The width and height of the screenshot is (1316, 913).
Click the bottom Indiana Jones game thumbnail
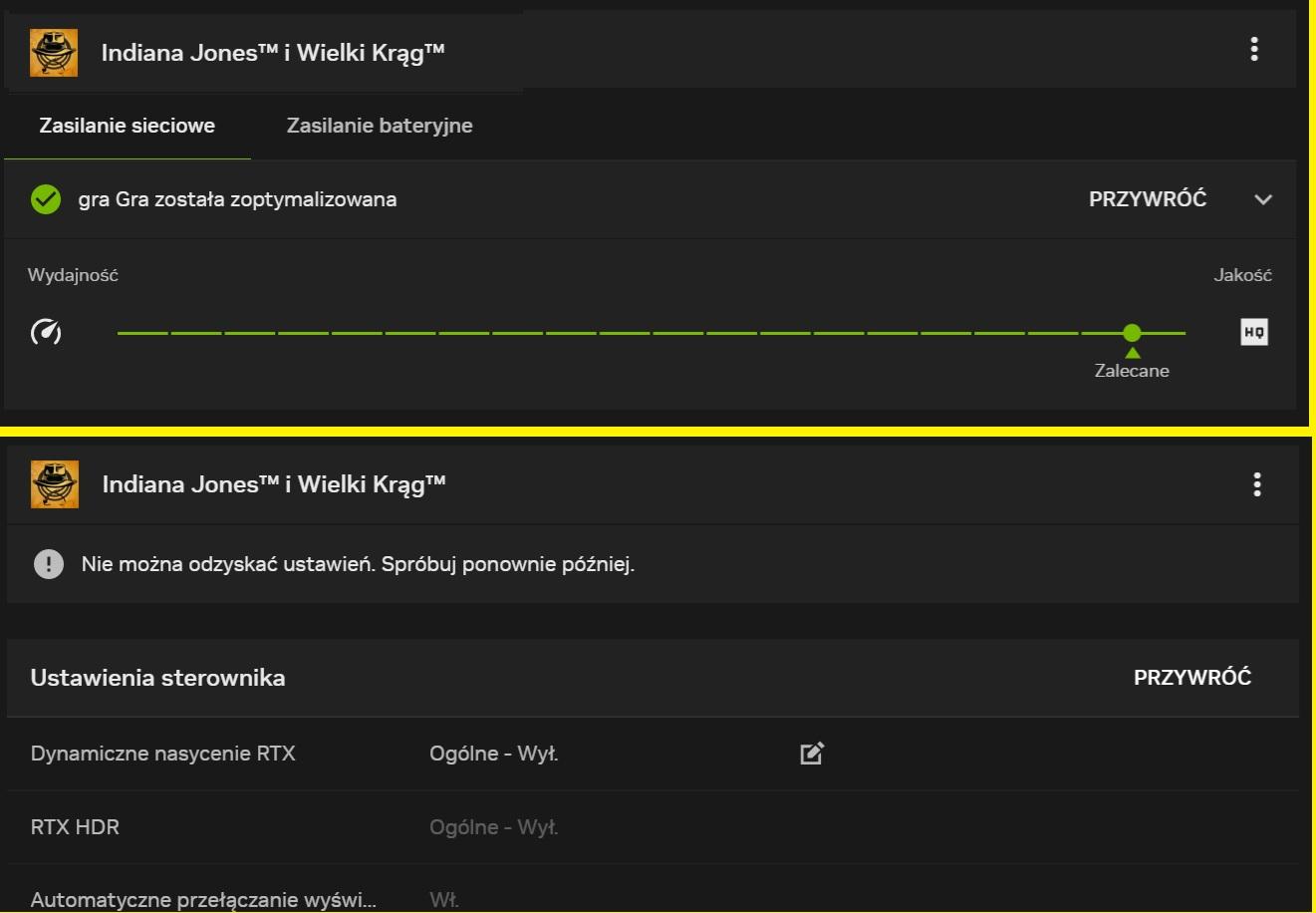click(x=55, y=484)
